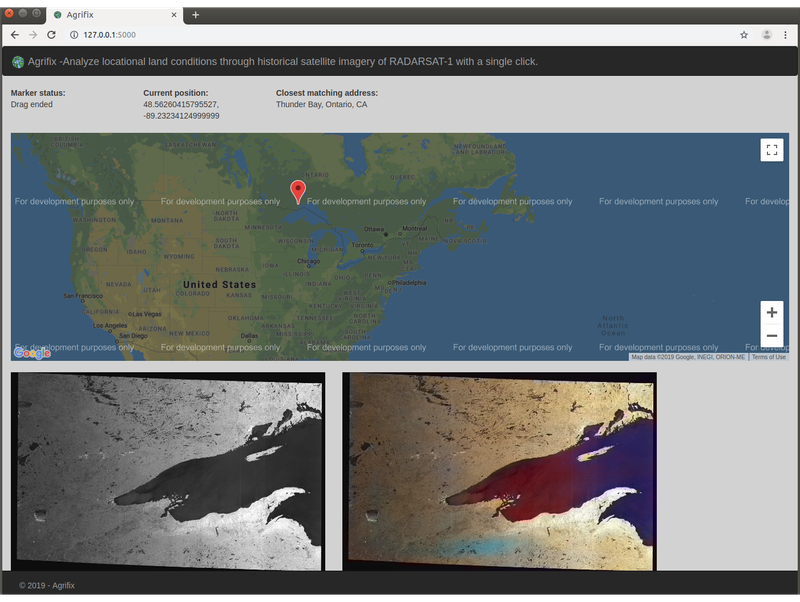Image resolution: width=800 pixels, height=602 pixels.
Task: Click the Google logo on the map
Action: tap(32, 353)
